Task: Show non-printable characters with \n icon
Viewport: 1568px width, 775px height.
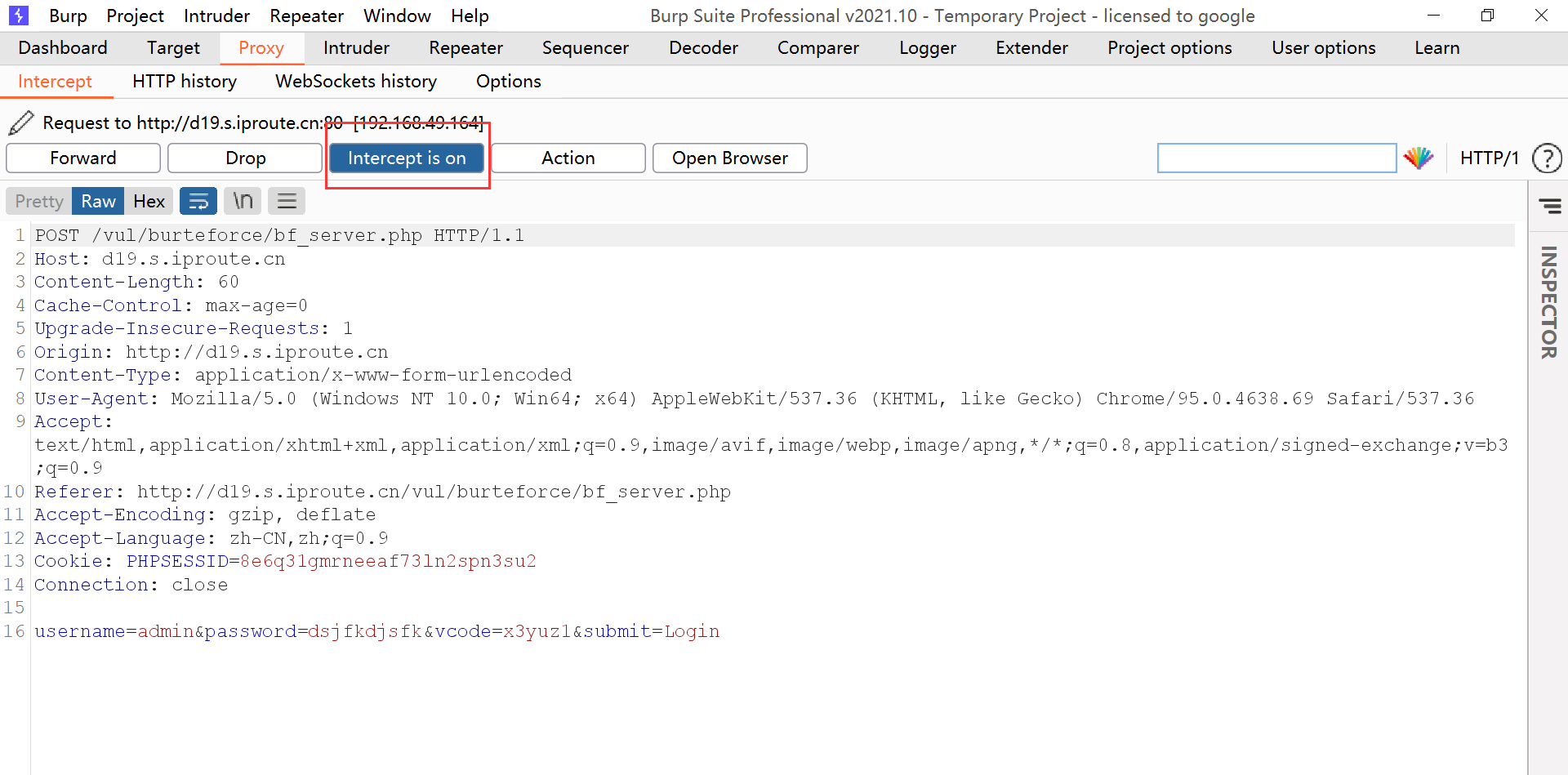Action: (x=243, y=201)
